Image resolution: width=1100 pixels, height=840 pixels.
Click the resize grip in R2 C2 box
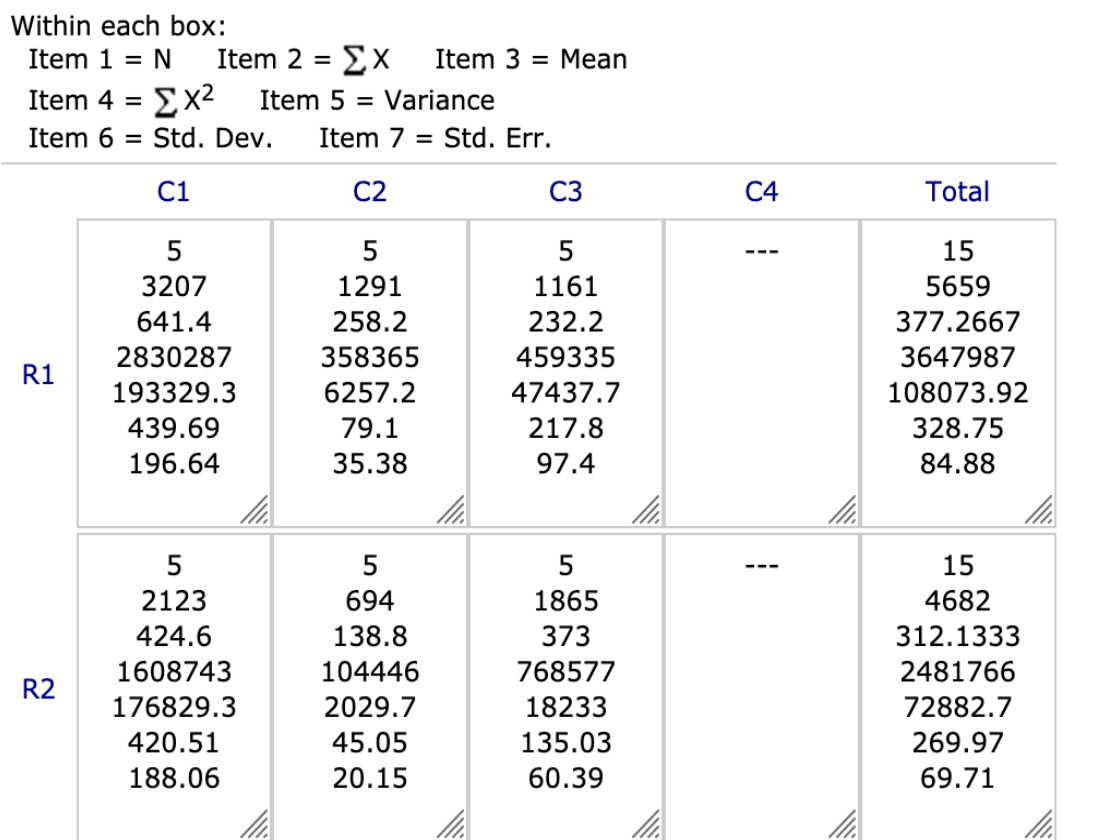(449, 824)
